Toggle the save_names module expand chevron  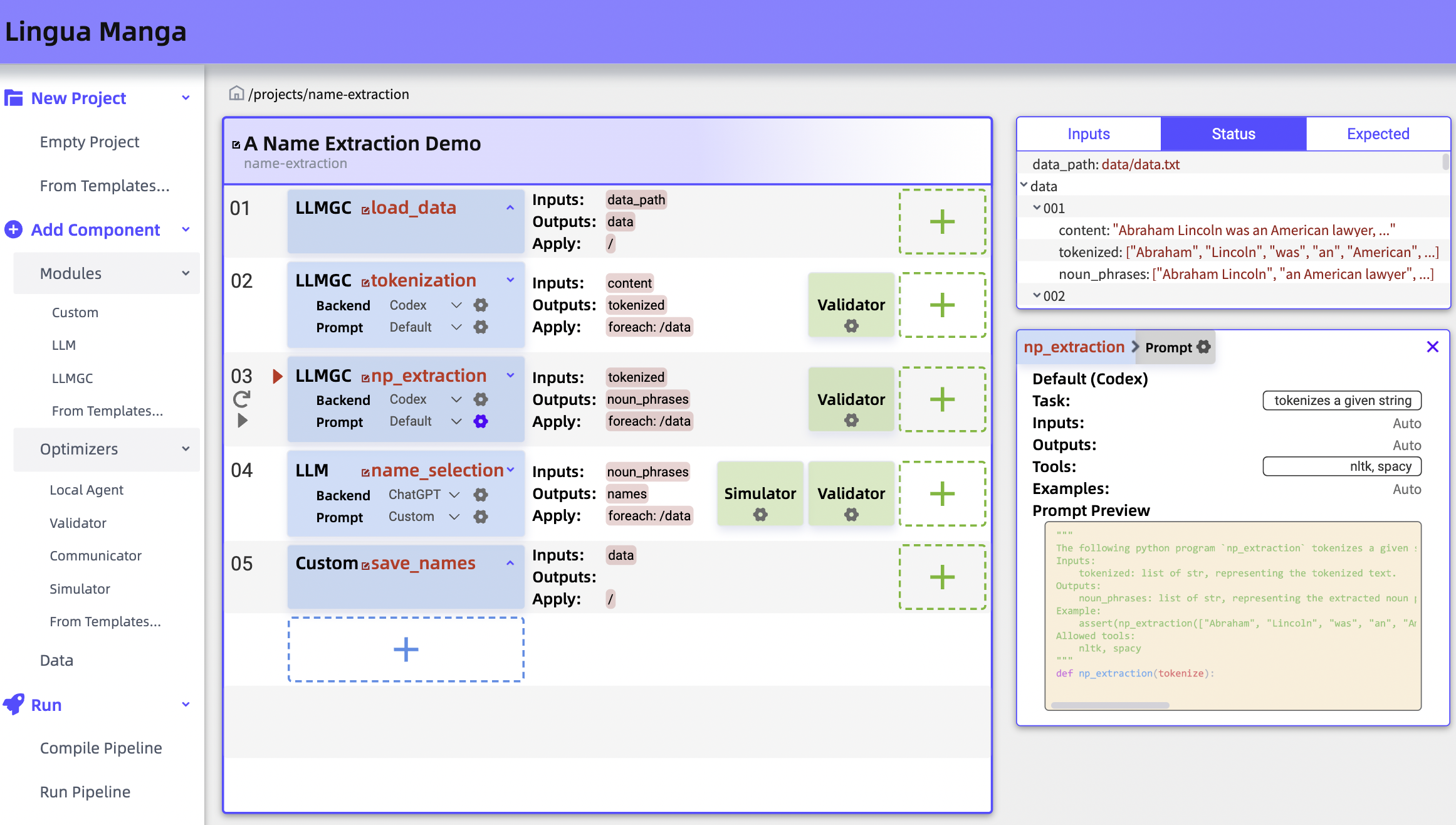[x=510, y=564]
